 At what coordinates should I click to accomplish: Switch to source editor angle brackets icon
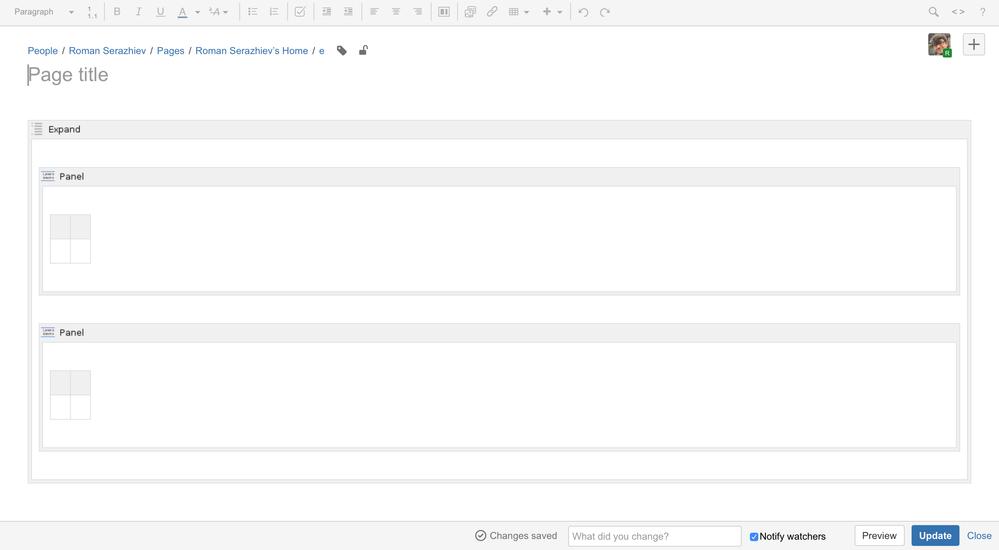pyautogui.click(x=958, y=12)
